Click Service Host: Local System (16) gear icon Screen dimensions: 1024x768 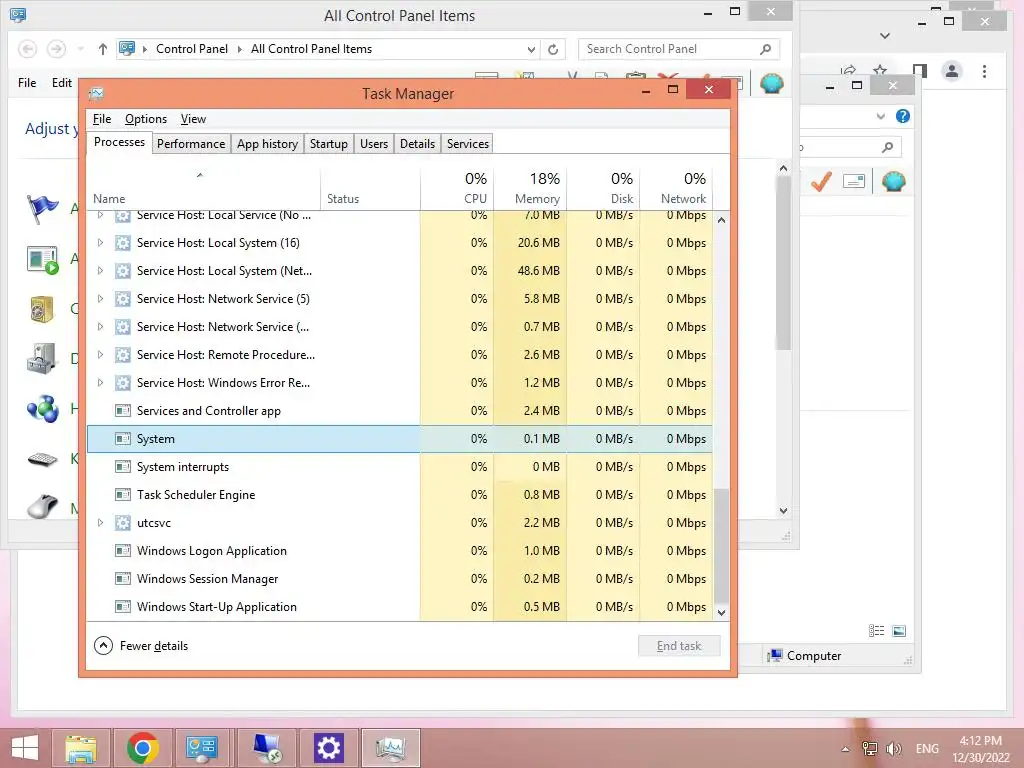point(123,243)
